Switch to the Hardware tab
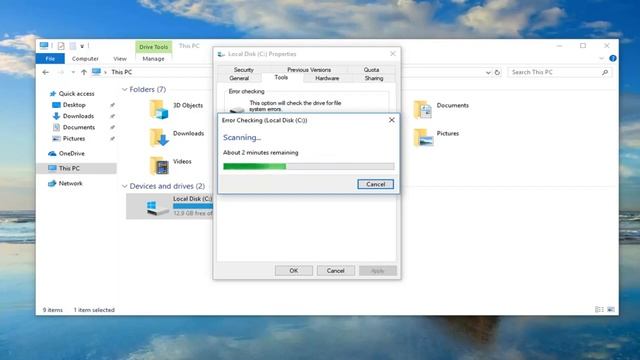Image resolution: width=640 pixels, height=360 pixels. pyautogui.click(x=327, y=78)
